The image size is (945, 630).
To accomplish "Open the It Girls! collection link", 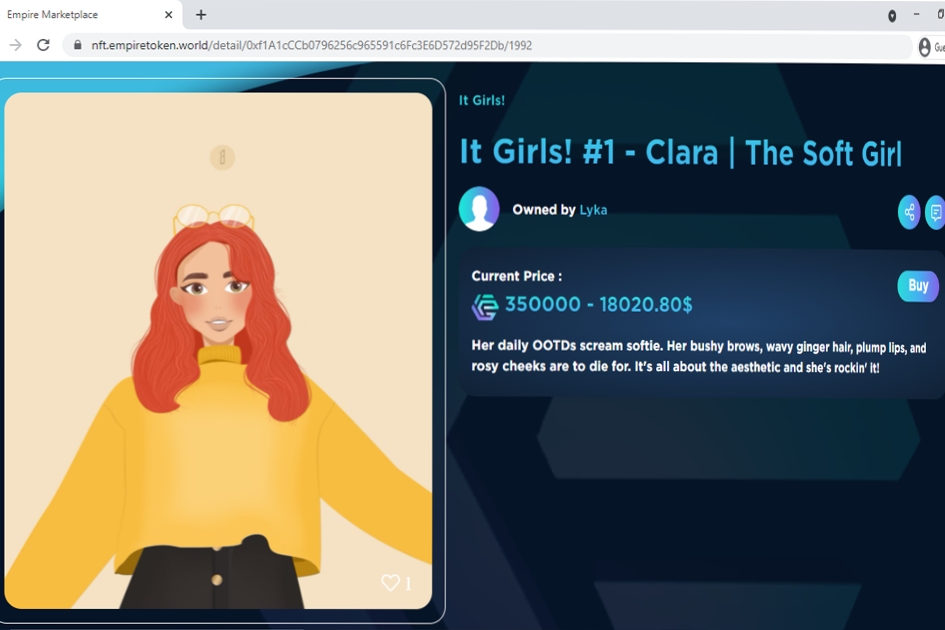I will [481, 100].
